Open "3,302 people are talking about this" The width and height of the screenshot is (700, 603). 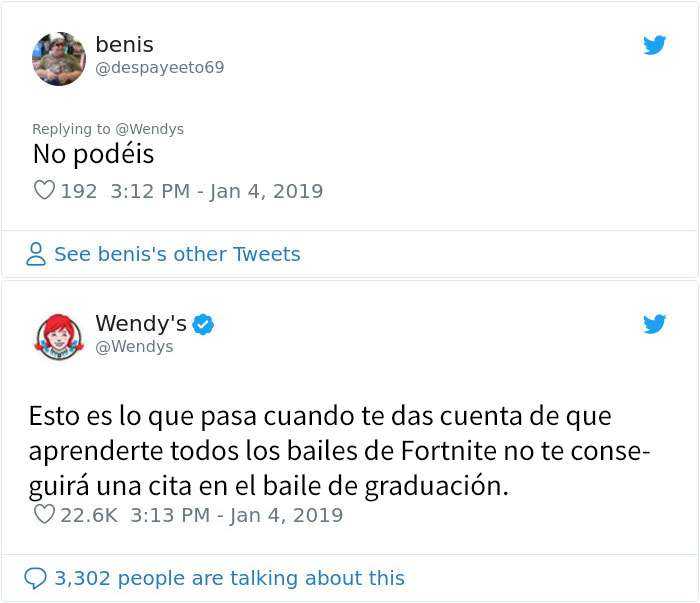point(229,578)
